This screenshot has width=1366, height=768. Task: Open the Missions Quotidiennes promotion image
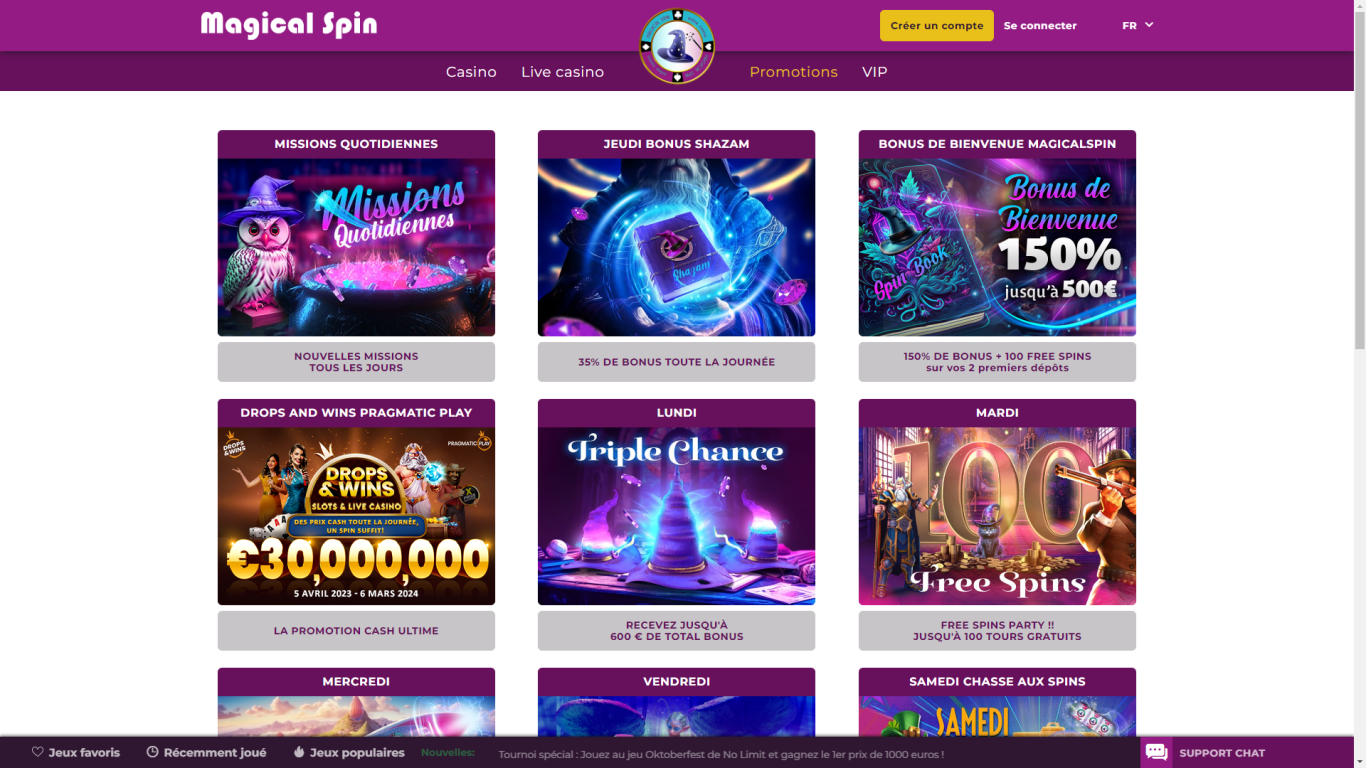(356, 247)
